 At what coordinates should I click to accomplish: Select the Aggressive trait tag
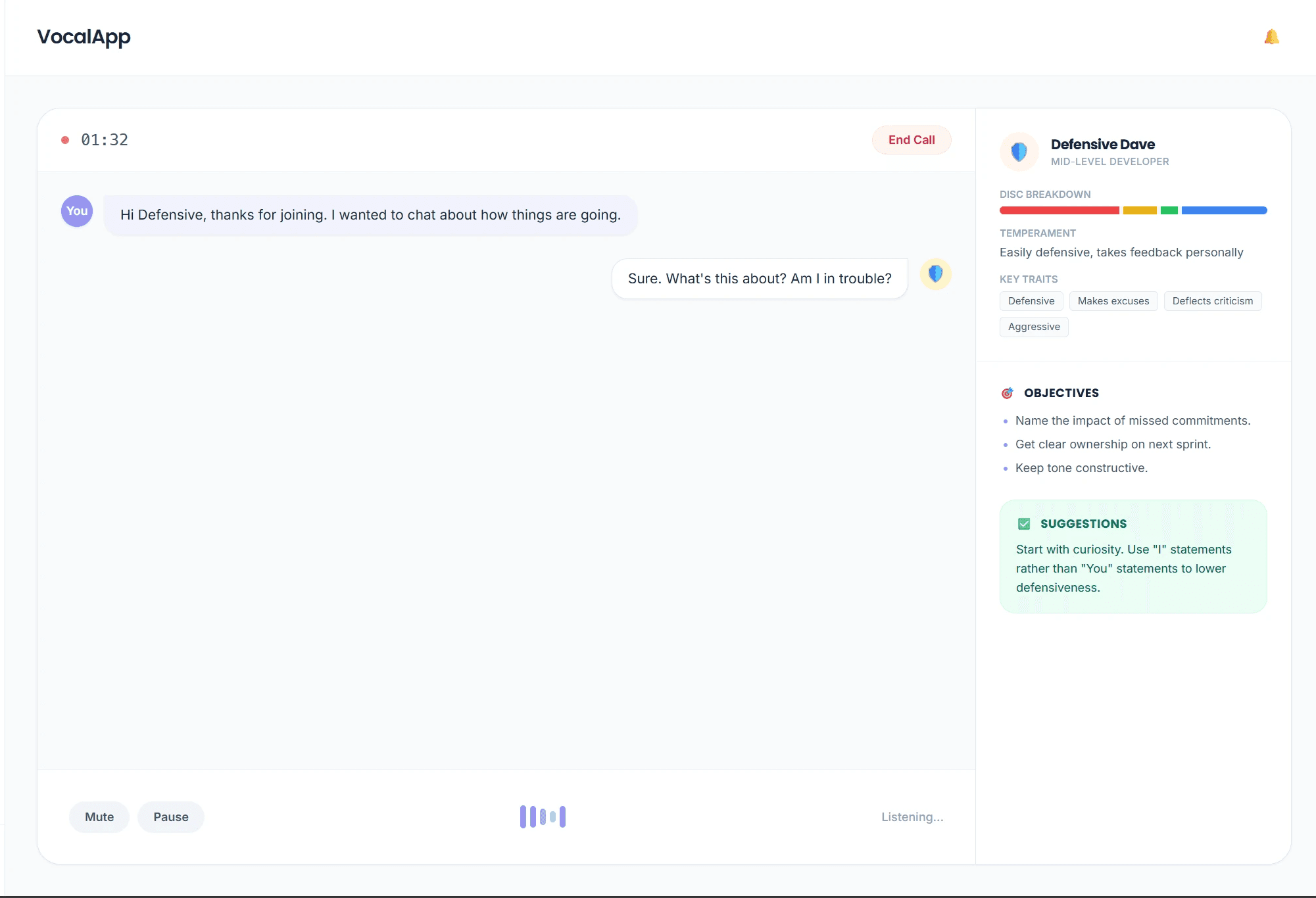(1033, 327)
